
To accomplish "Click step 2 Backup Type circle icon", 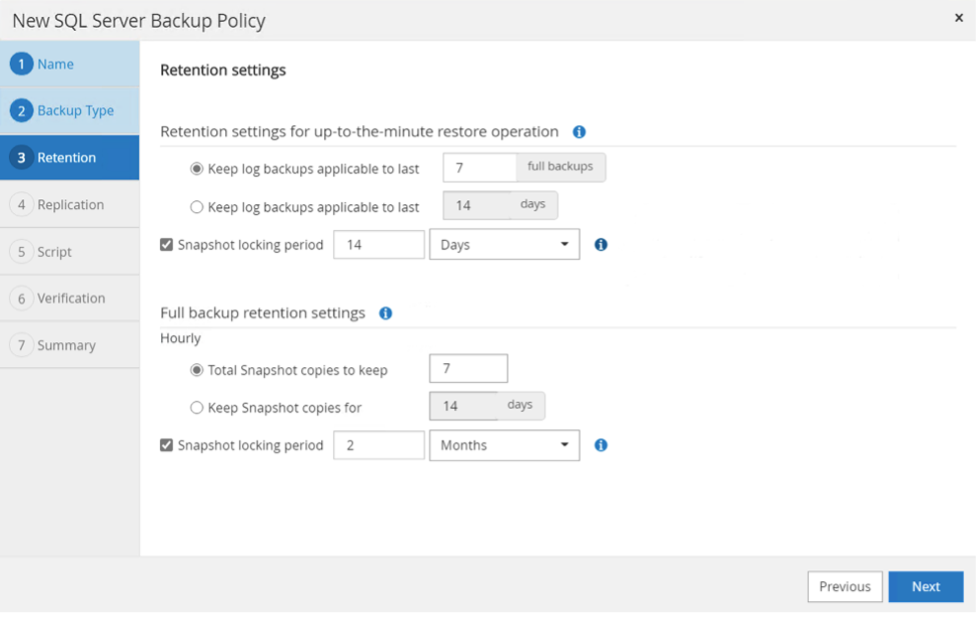I will tap(21, 111).
